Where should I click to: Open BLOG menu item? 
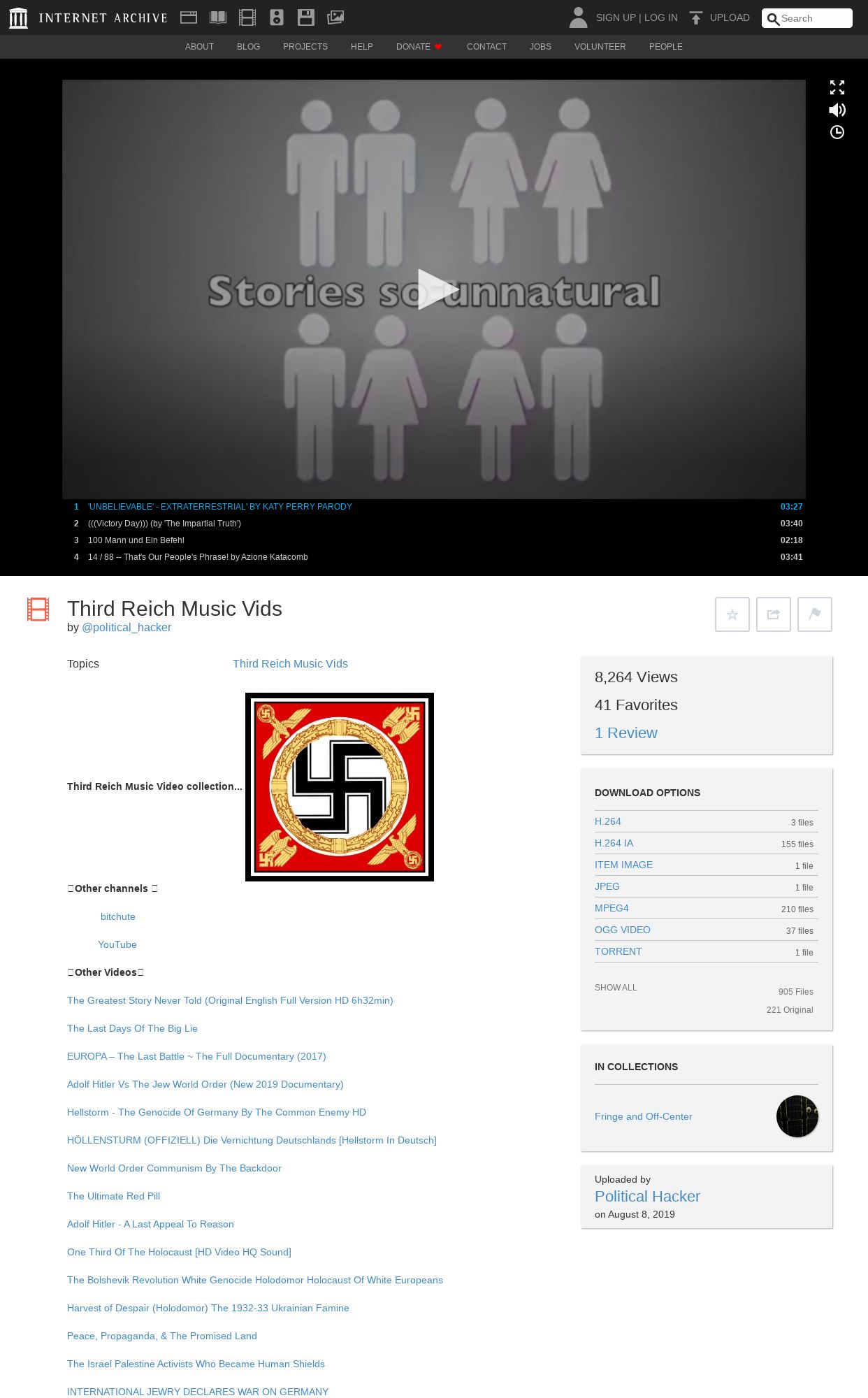[248, 47]
